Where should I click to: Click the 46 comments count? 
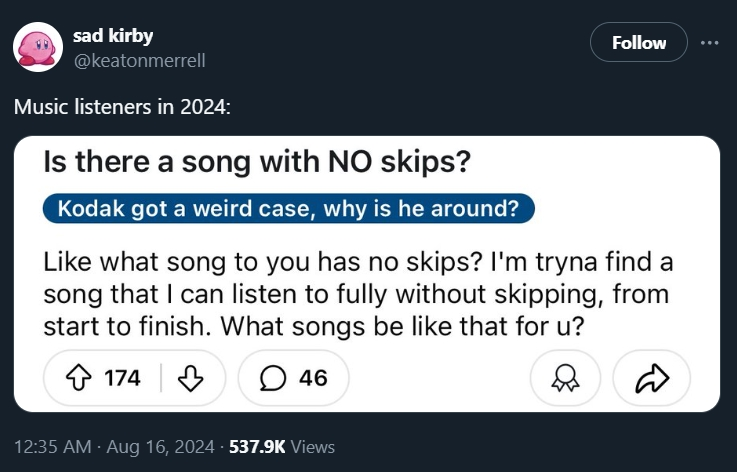click(x=313, y=378)
